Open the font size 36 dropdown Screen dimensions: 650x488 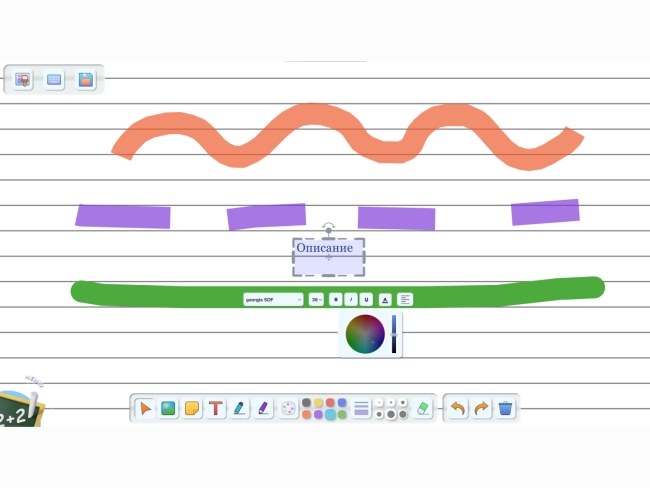pos(316,299)
